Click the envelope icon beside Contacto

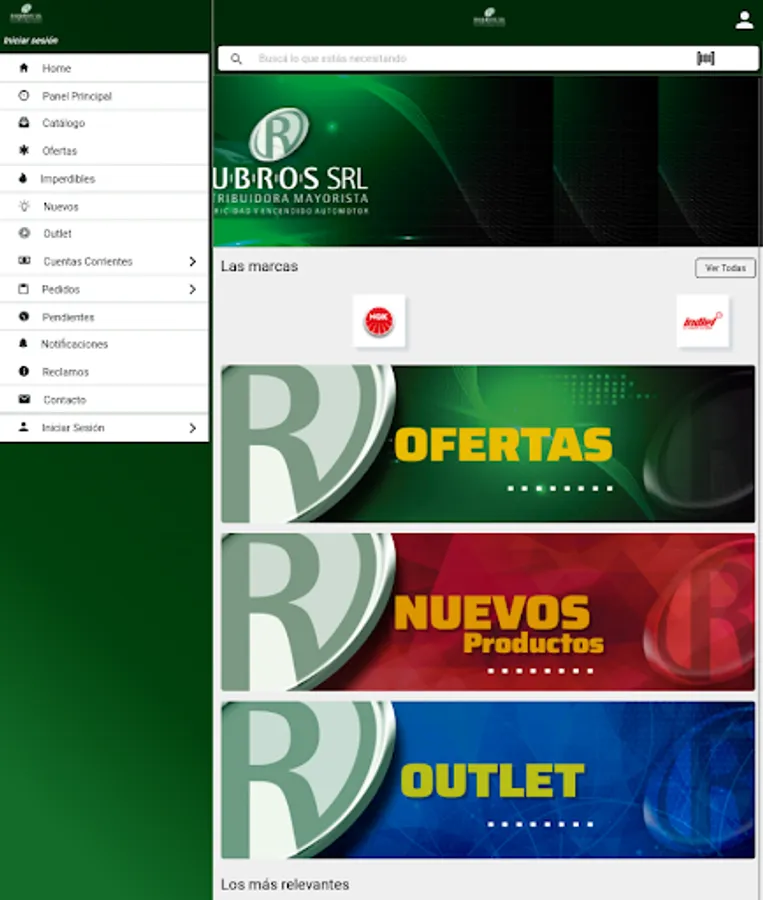(24, 399)
